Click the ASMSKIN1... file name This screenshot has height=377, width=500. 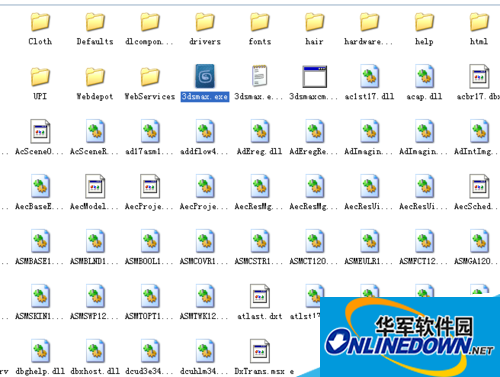point(39,316)
